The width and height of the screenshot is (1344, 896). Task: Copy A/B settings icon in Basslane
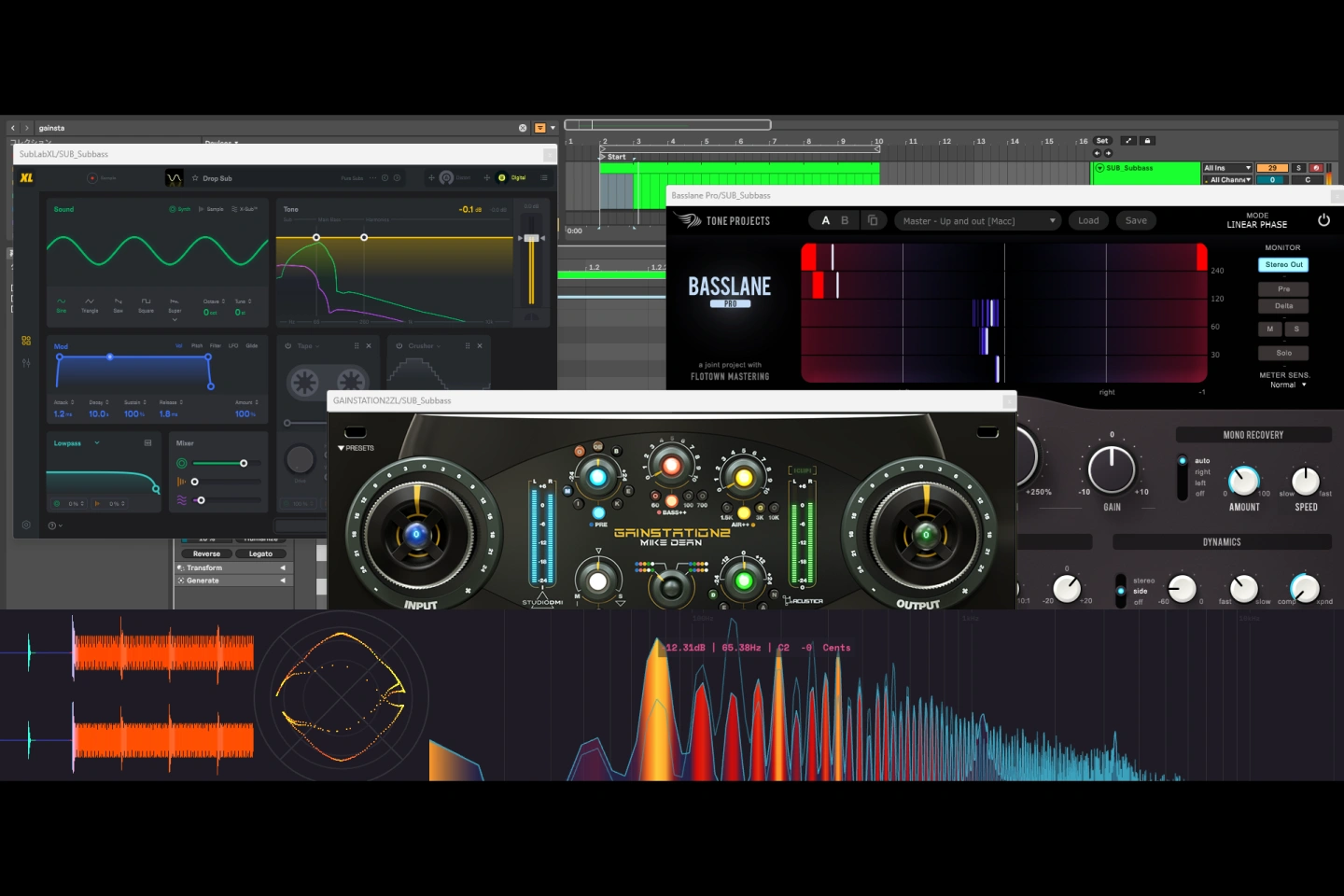pos(873,221)
